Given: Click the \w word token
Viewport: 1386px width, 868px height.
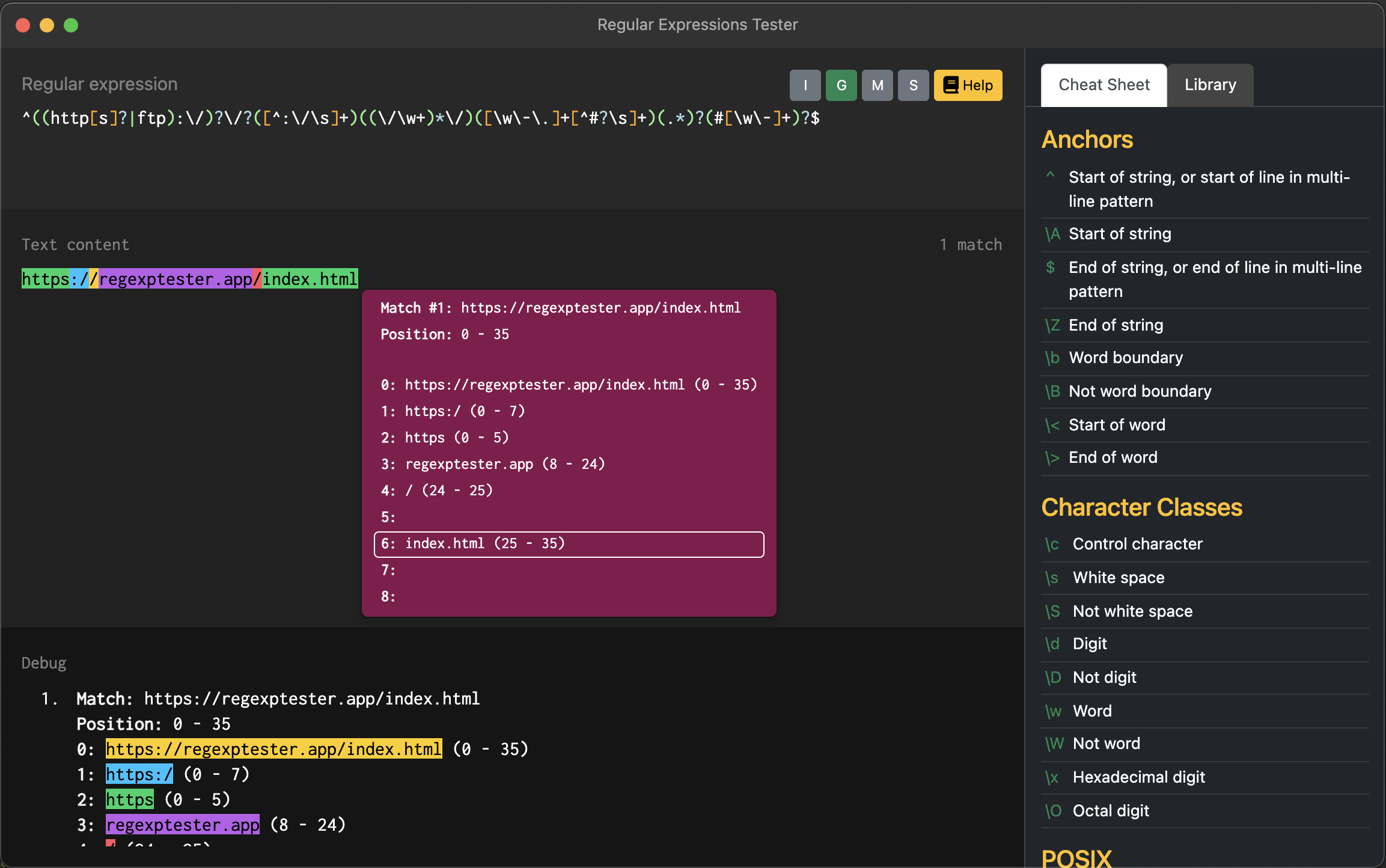Looking at the screenshot, I should [x=1053, y=711].
